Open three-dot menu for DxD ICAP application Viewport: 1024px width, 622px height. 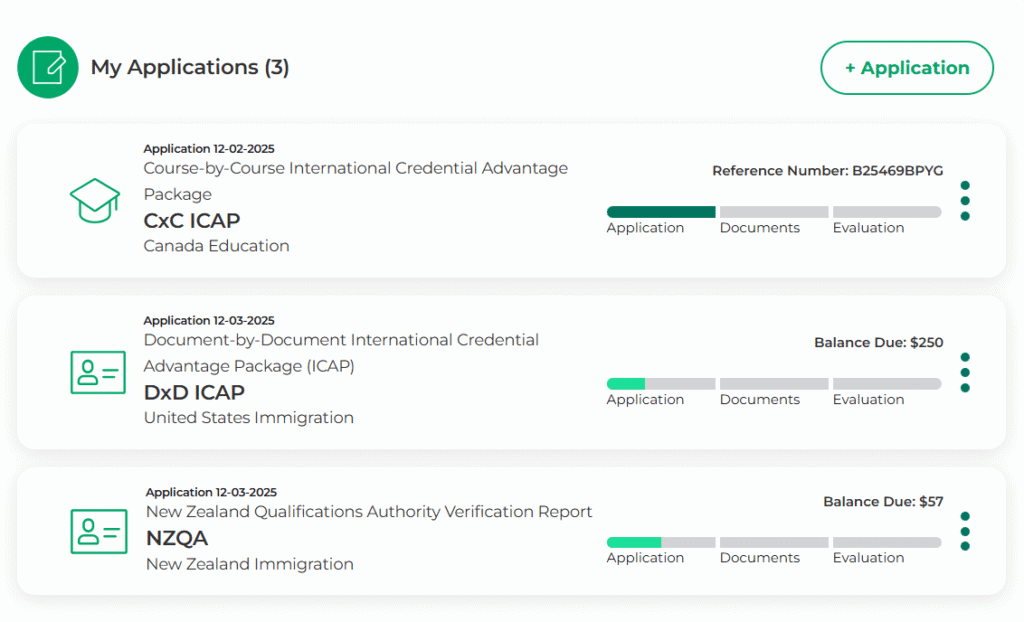[964, 373]
